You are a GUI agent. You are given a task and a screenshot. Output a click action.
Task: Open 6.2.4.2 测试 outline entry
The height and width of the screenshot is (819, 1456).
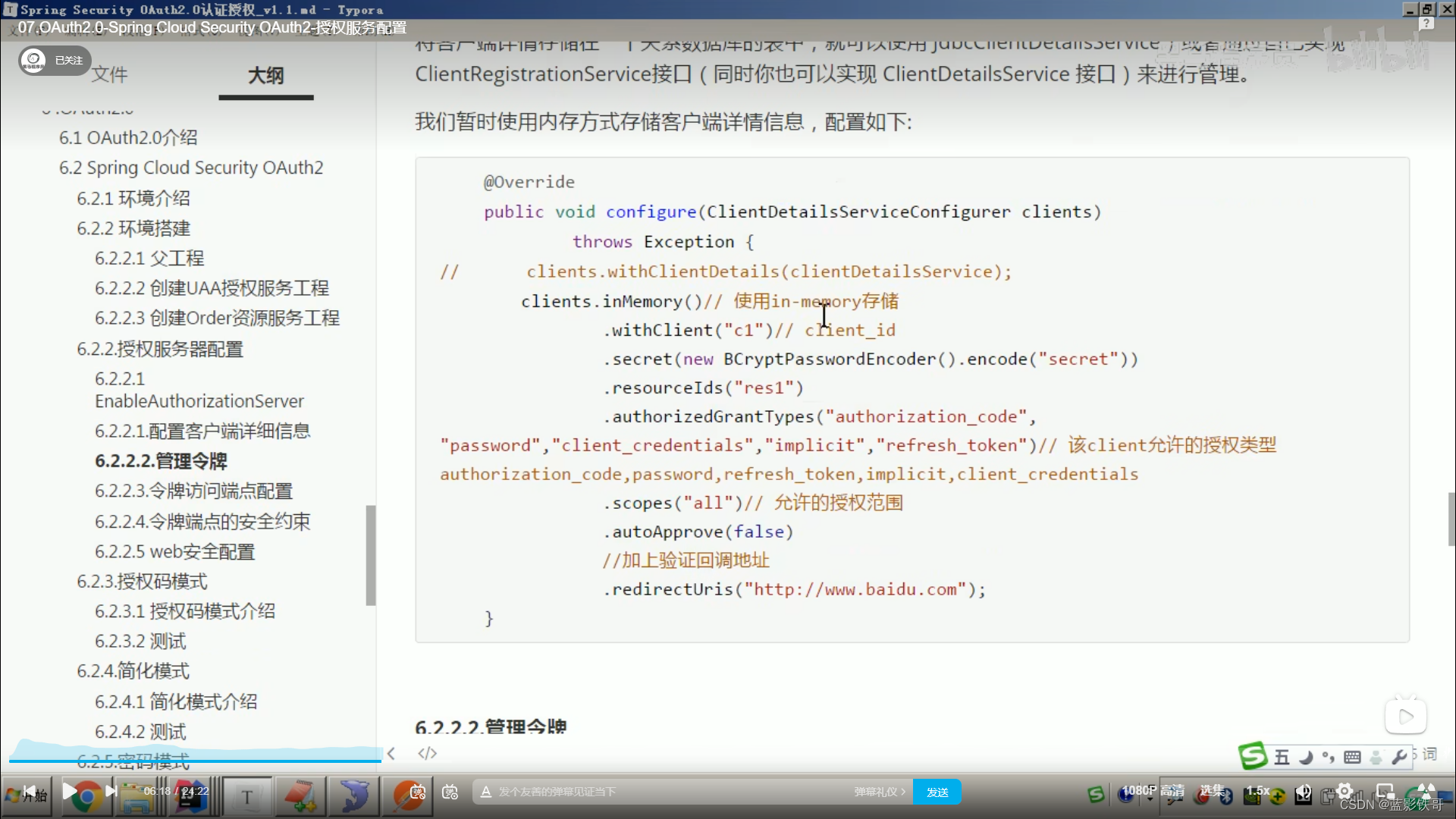(x=140, y=732)
